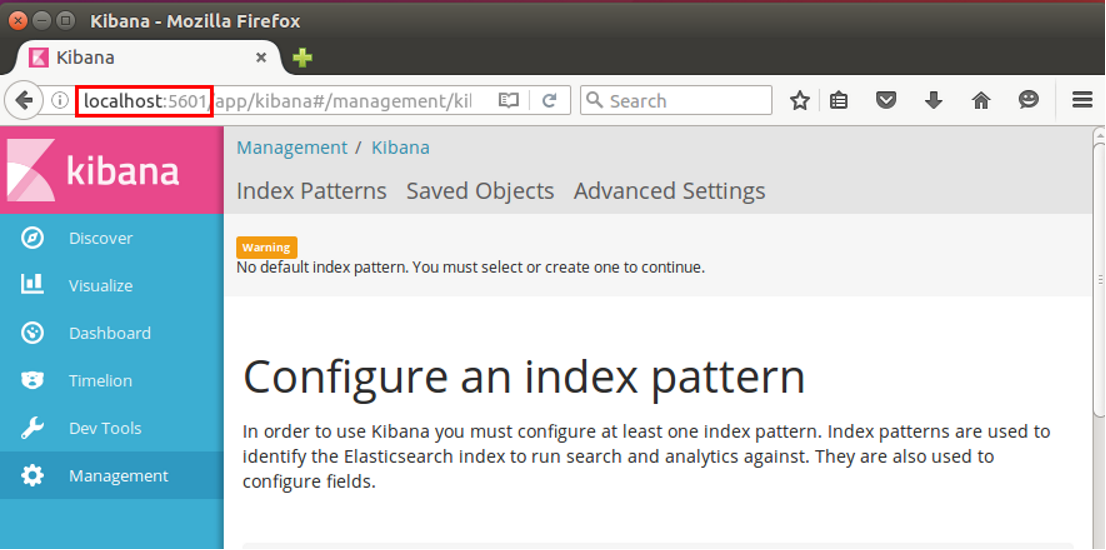Image resolution: width=1106 pixels, height=550 pixels.
Task: Select the Management sidebar entry
Action: tap(111, 475)
